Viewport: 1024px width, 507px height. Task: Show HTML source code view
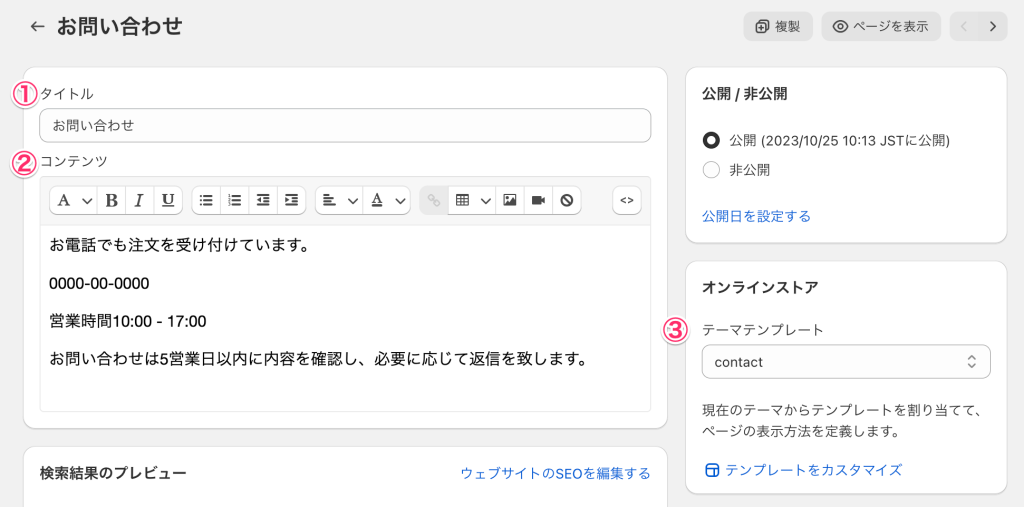pos(627,200)
